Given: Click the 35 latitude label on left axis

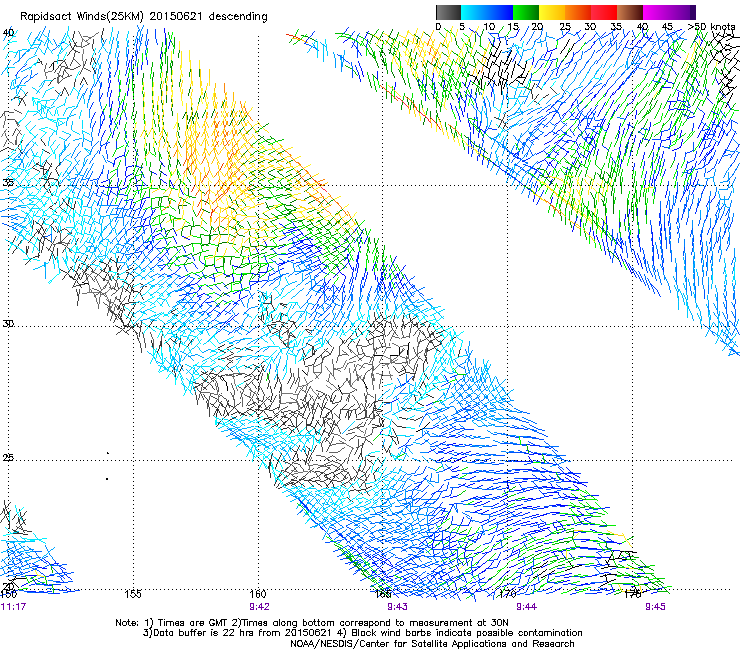Looking at the screenshot, I should pos(8,182).
